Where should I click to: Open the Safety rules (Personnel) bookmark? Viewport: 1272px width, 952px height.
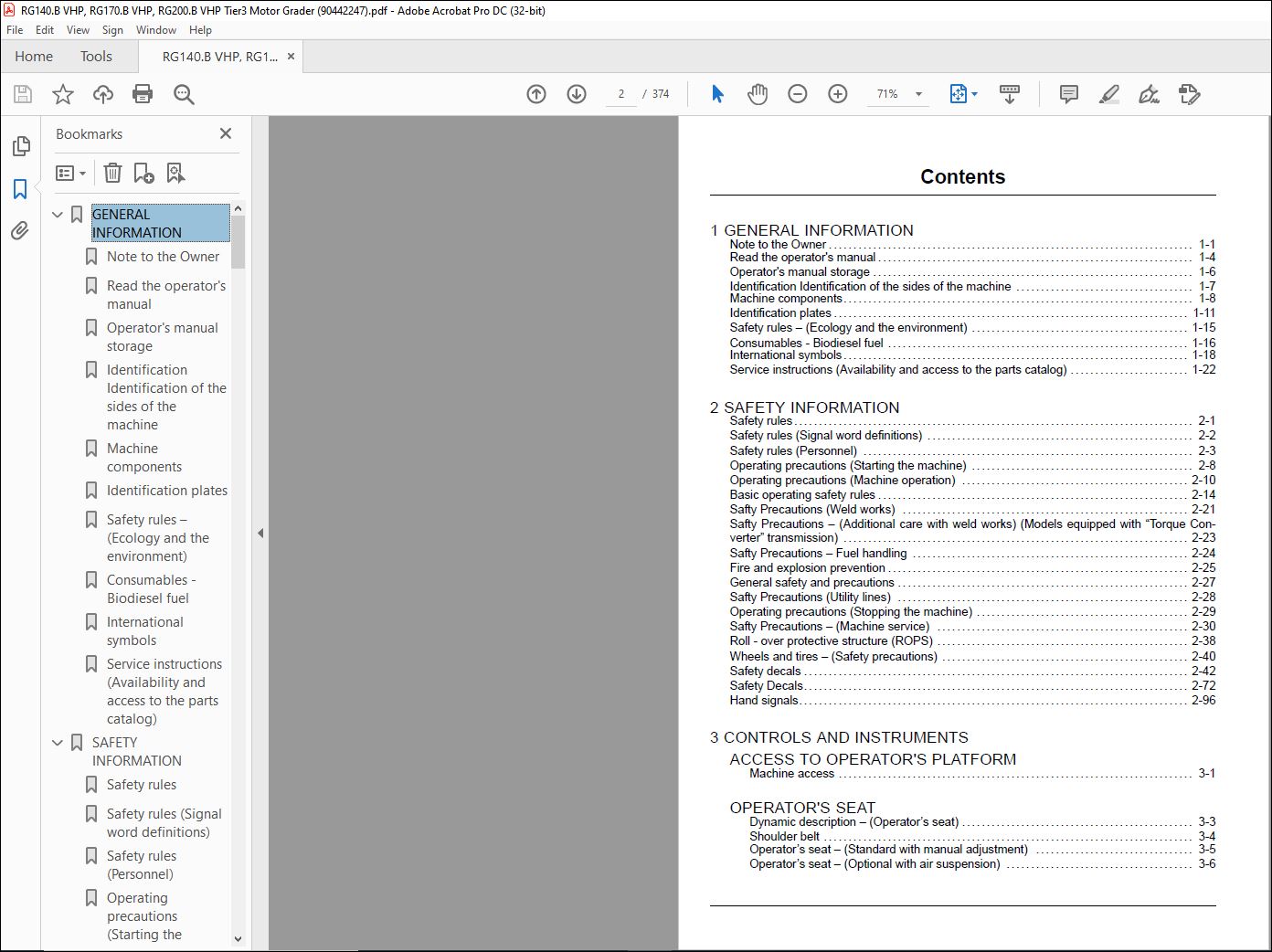[x=142, y=865]
